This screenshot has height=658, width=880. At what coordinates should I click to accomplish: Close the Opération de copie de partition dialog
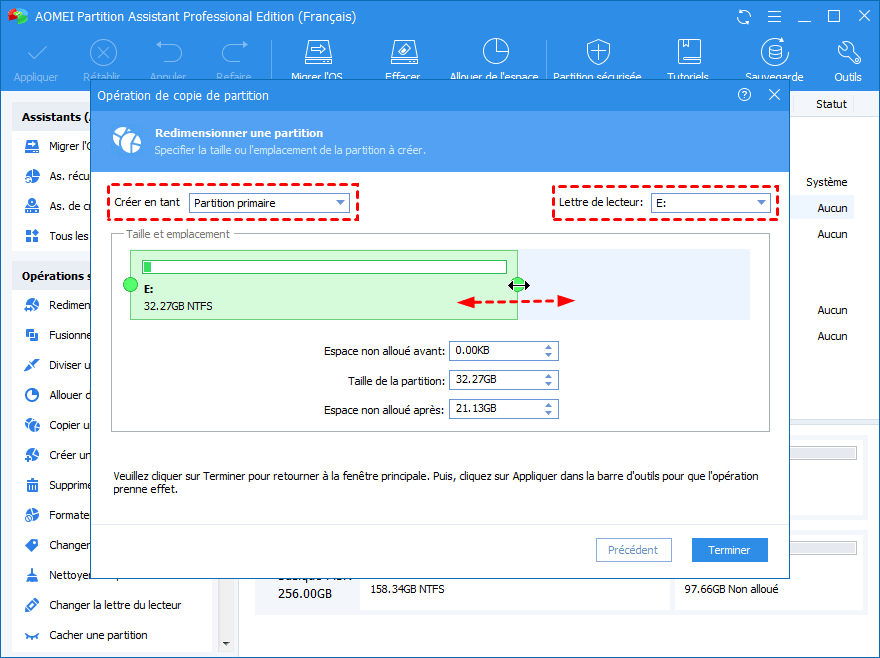(774, 95)
